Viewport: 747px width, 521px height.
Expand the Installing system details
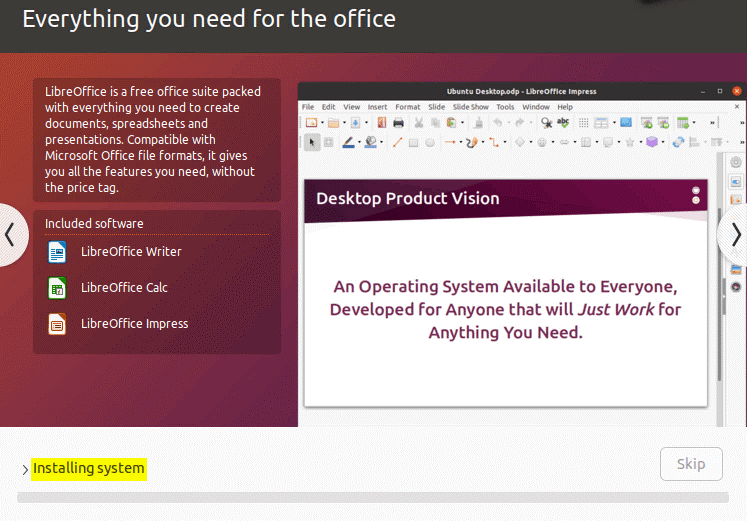tap(25, 469)
